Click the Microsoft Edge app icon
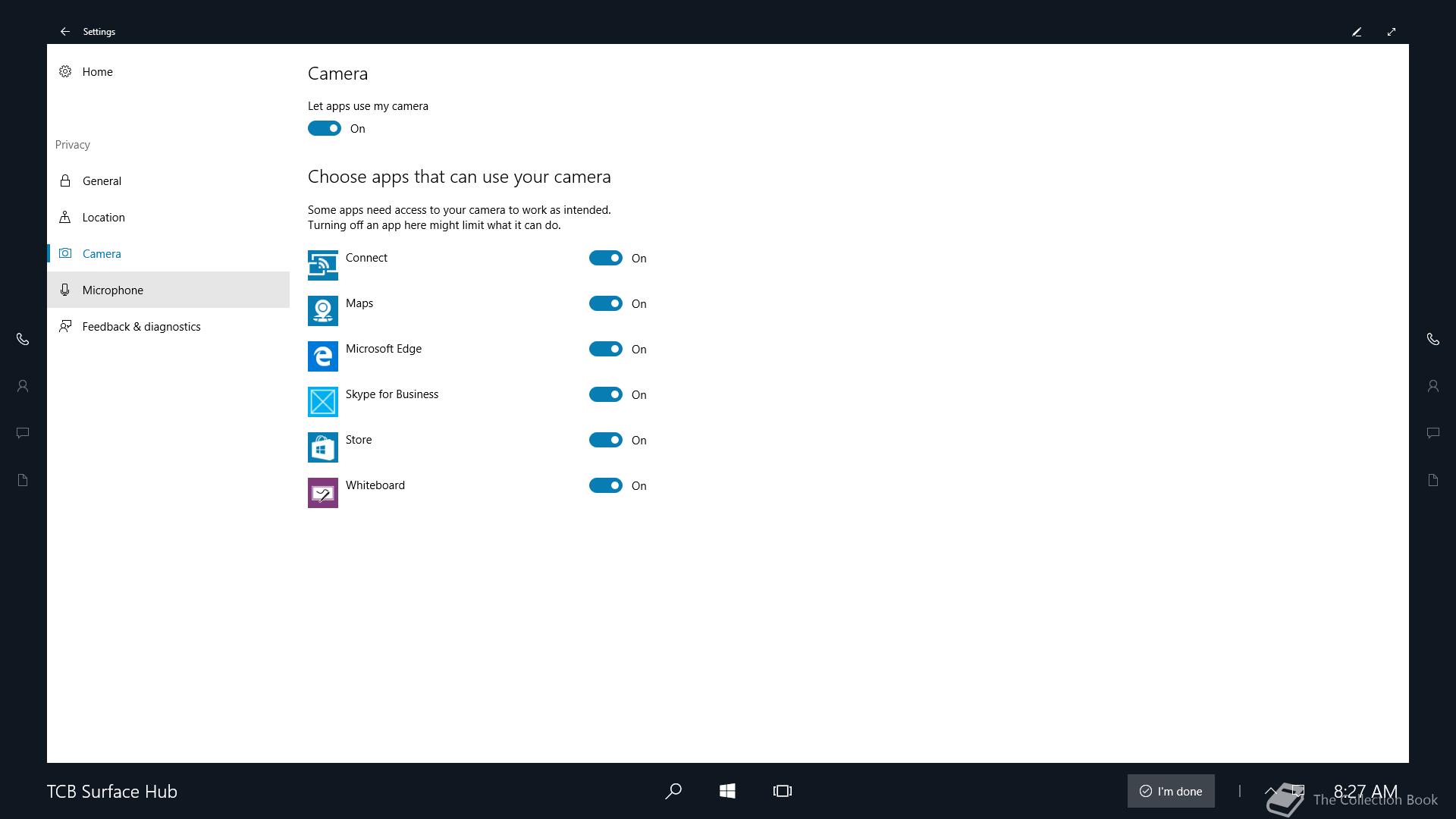 (323, 356)
